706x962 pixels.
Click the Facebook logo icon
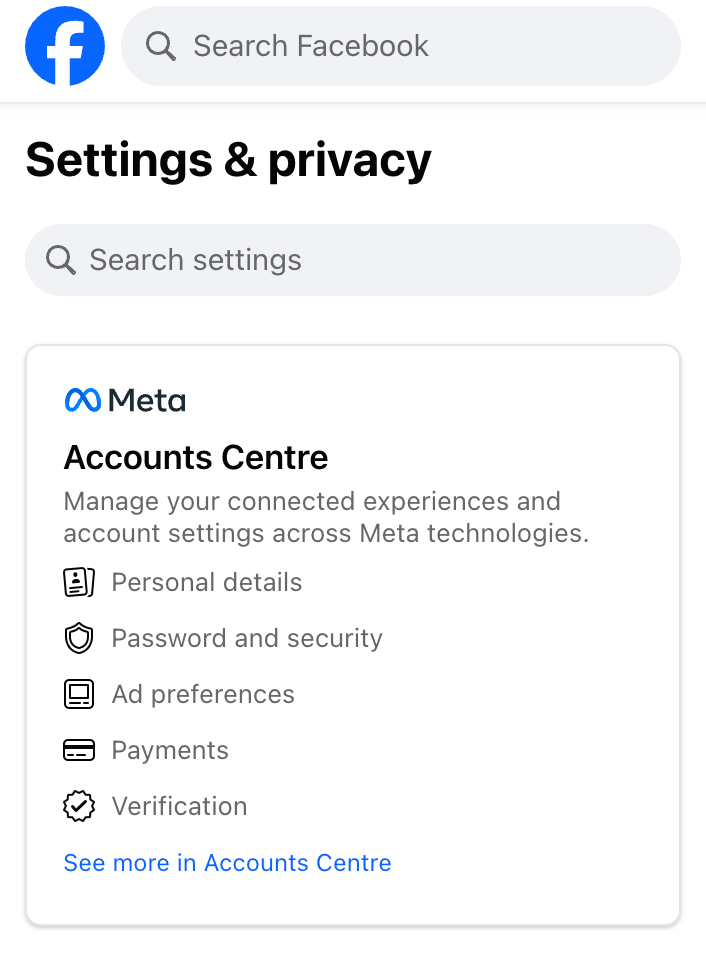64,45
